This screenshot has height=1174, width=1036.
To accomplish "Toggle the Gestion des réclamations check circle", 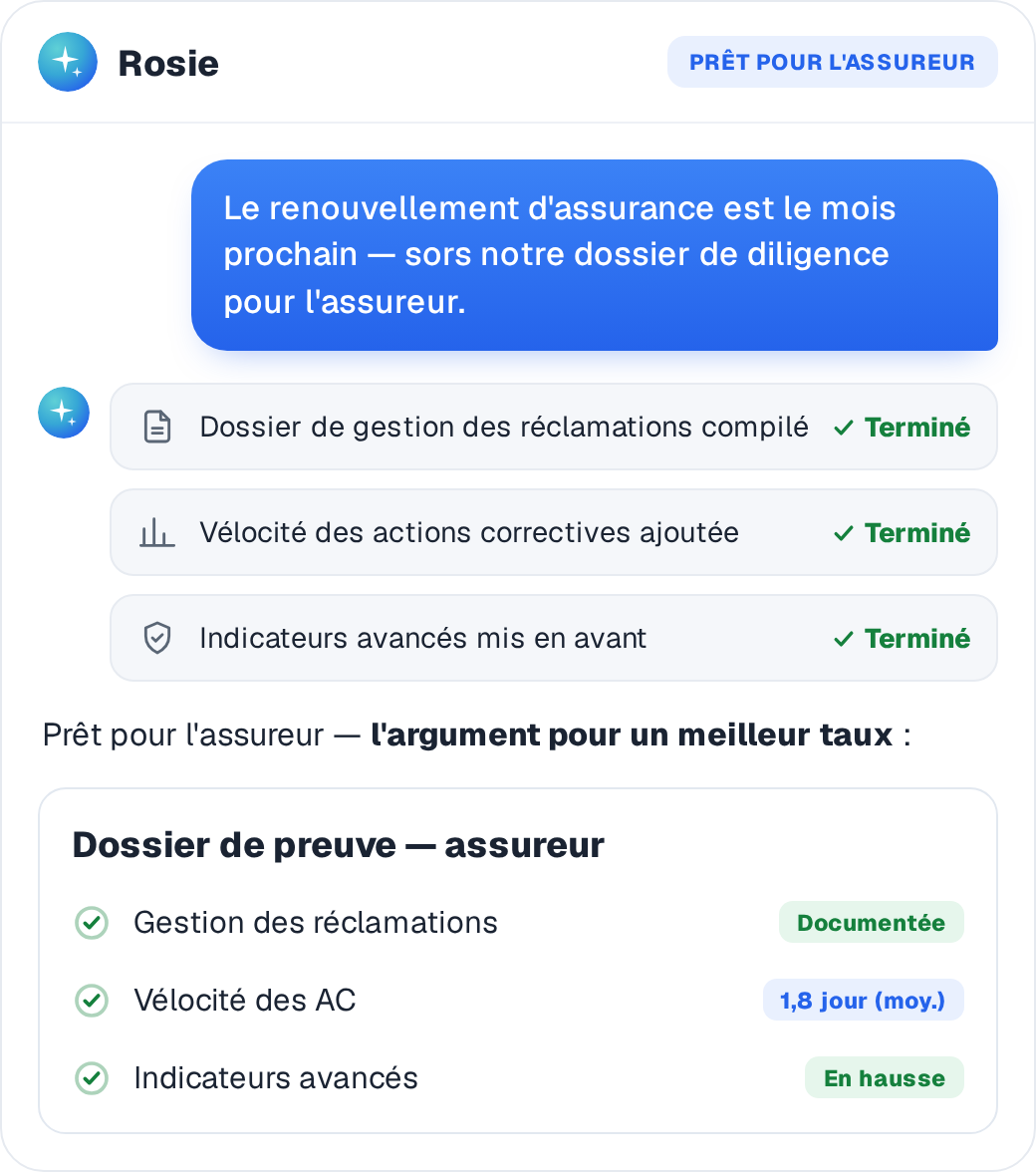I will pyautogui.click(x=92, y=923).
